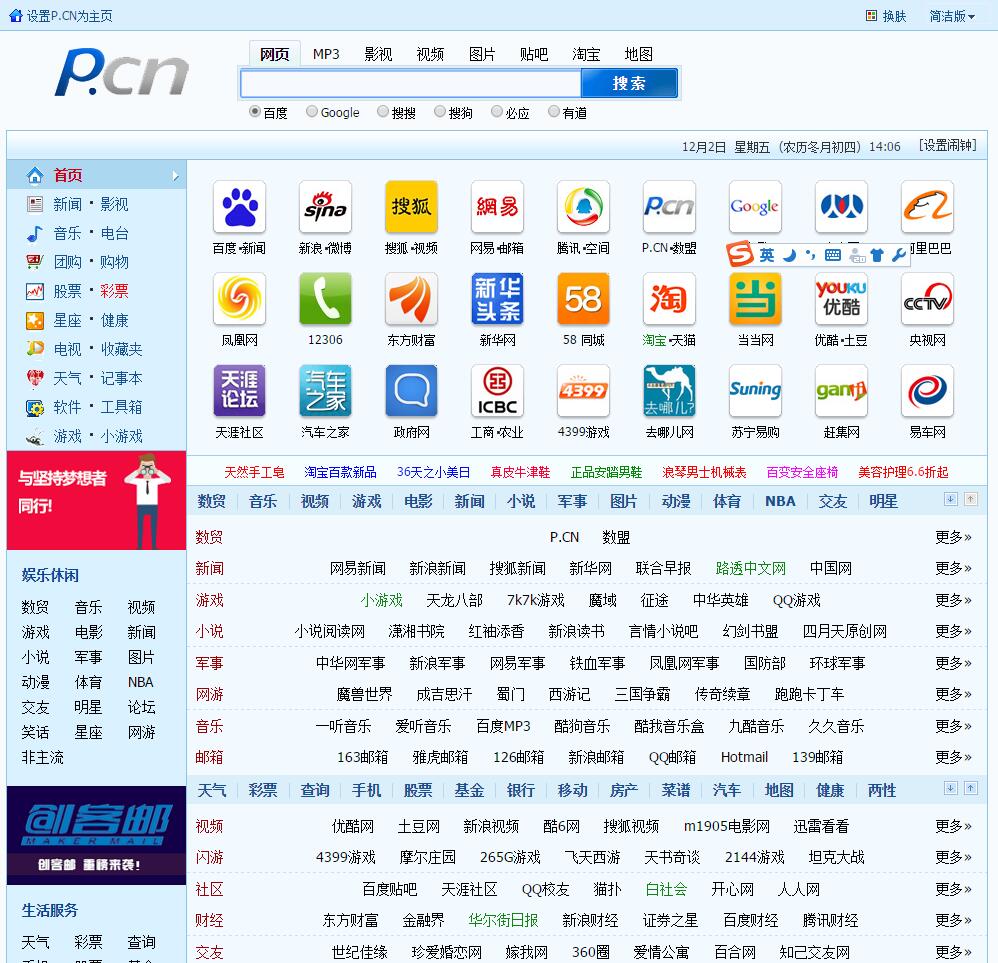The width and height of the screenshot is (998, 963).
Task: Click the Suning icon
Action: tap(755, 391)
